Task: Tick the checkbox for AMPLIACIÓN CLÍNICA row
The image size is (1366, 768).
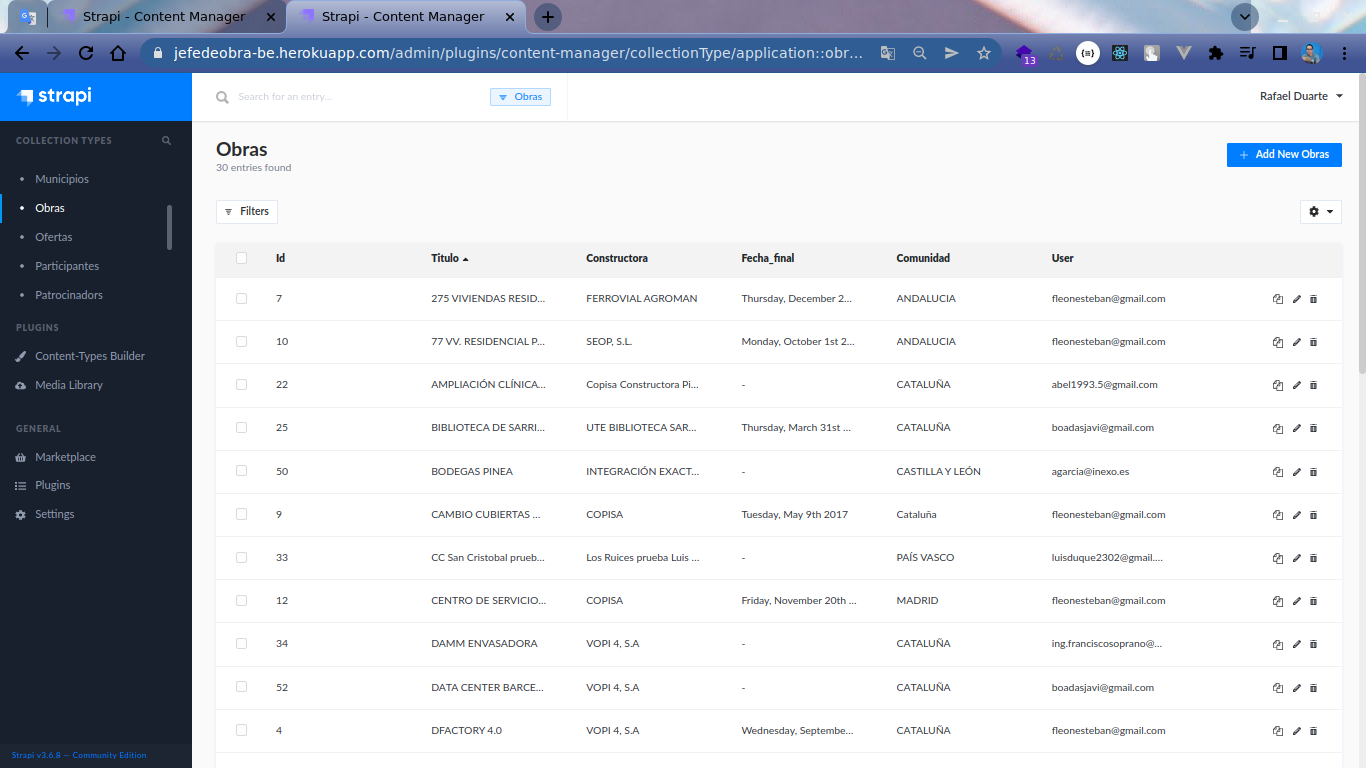Action: pyautogui.click(x=241, y=384)
